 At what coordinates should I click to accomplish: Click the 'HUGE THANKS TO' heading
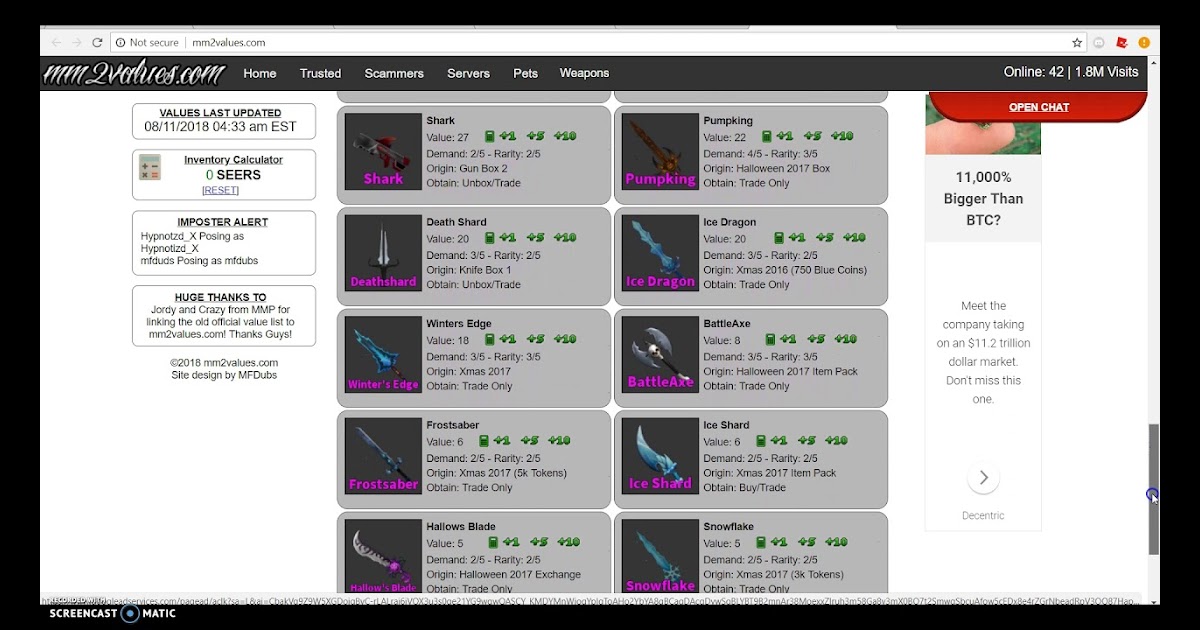220,297
